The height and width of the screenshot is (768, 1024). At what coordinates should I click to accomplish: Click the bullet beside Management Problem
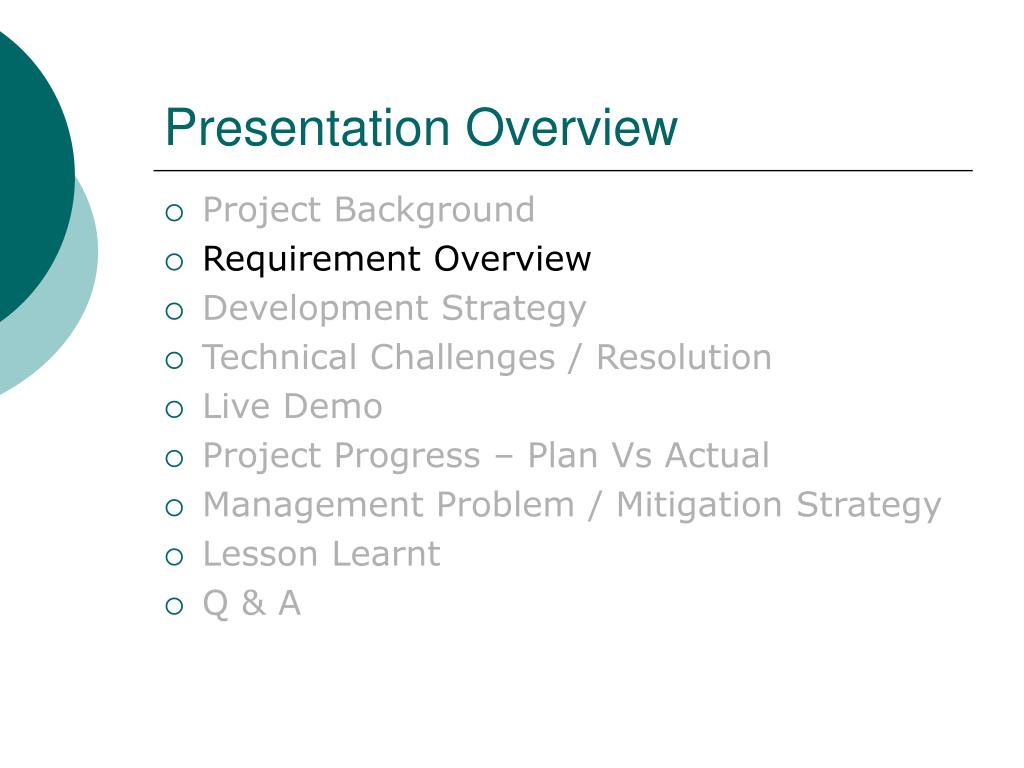(174, 508)
